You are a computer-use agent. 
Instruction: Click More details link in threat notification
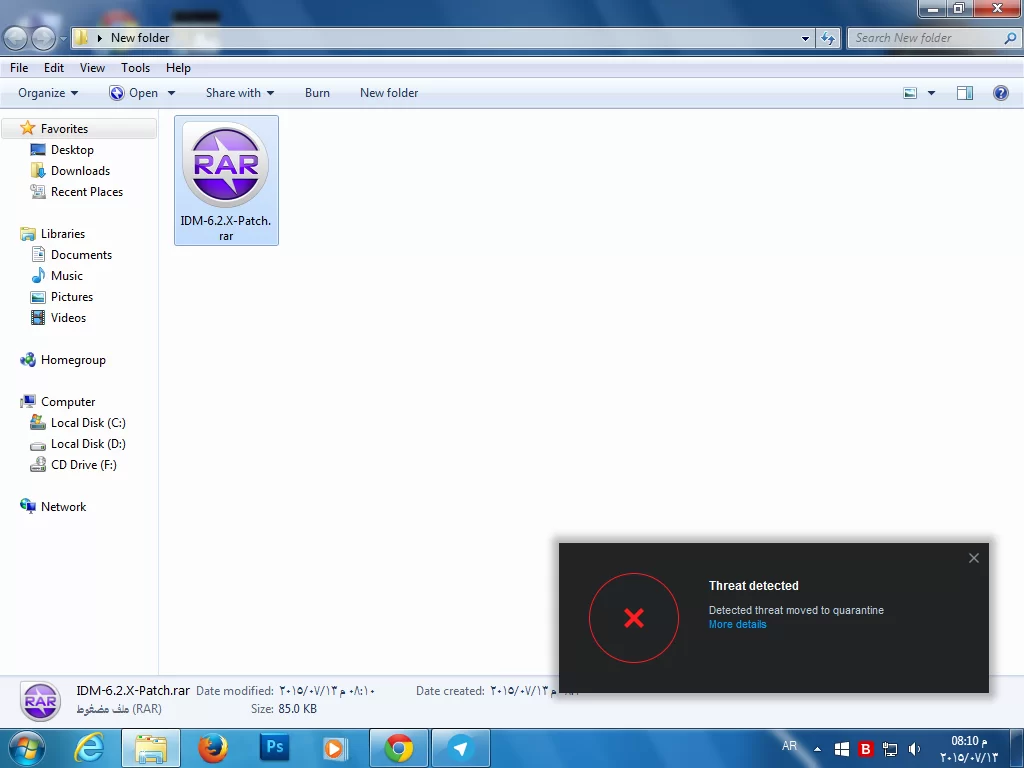point(737,624)
